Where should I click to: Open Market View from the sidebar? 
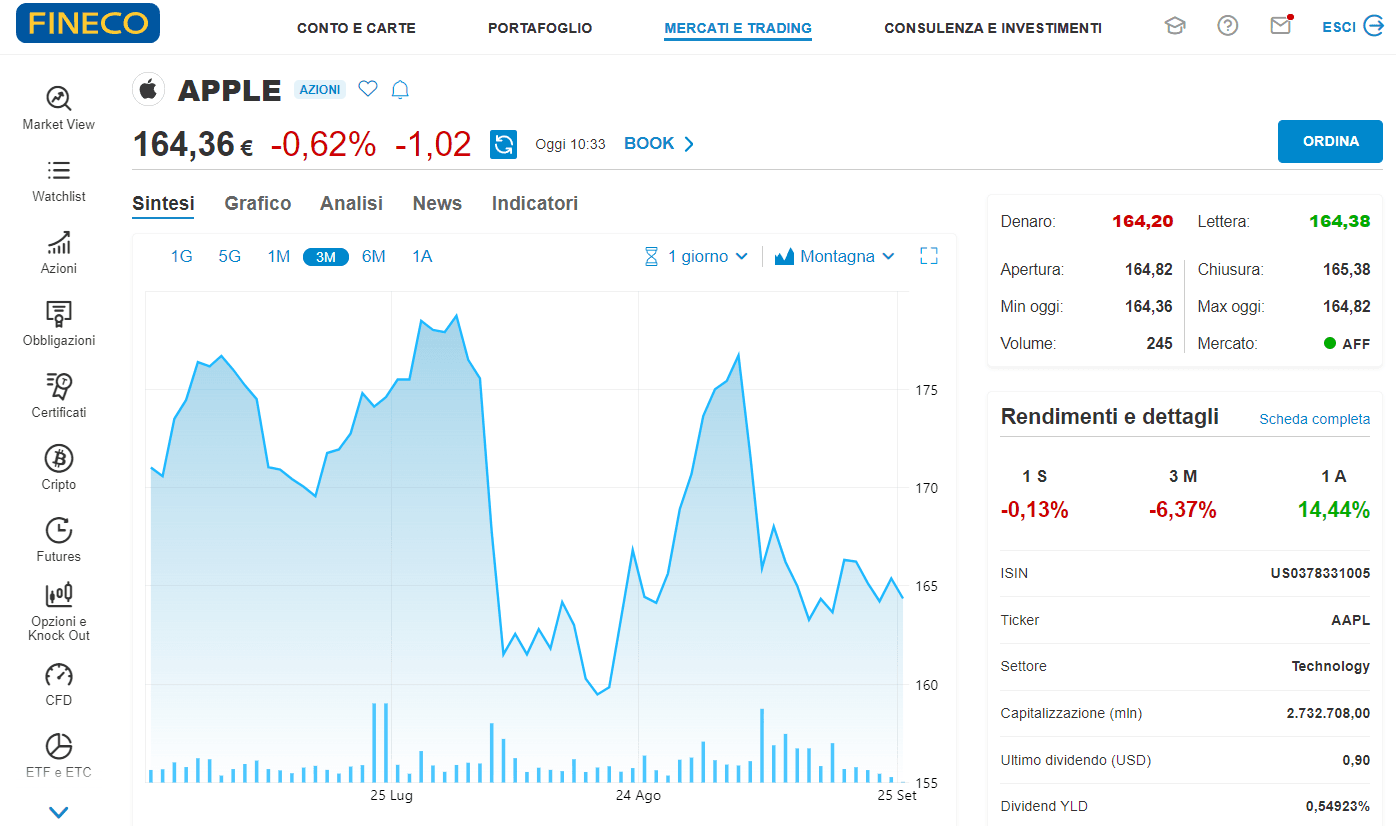(x=58, y=106)
